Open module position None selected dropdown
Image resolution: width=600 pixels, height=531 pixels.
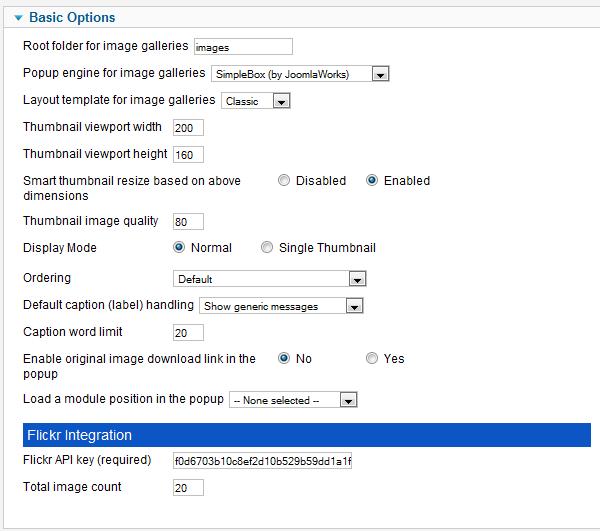pos(293,400)
